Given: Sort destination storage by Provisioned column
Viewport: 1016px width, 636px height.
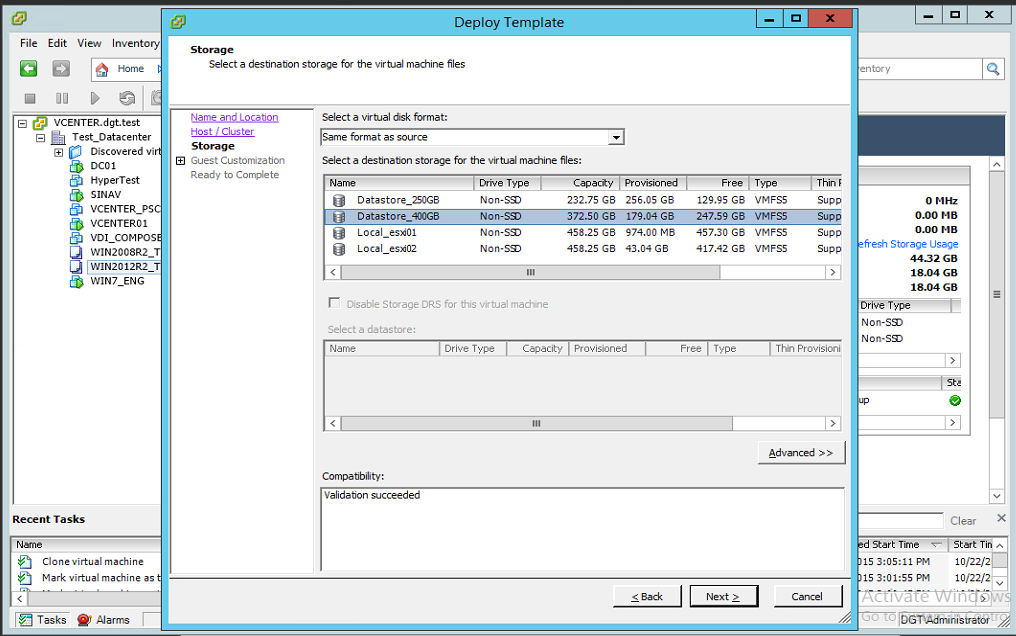Looking at the screenshot, I should (x=652, y=183).
